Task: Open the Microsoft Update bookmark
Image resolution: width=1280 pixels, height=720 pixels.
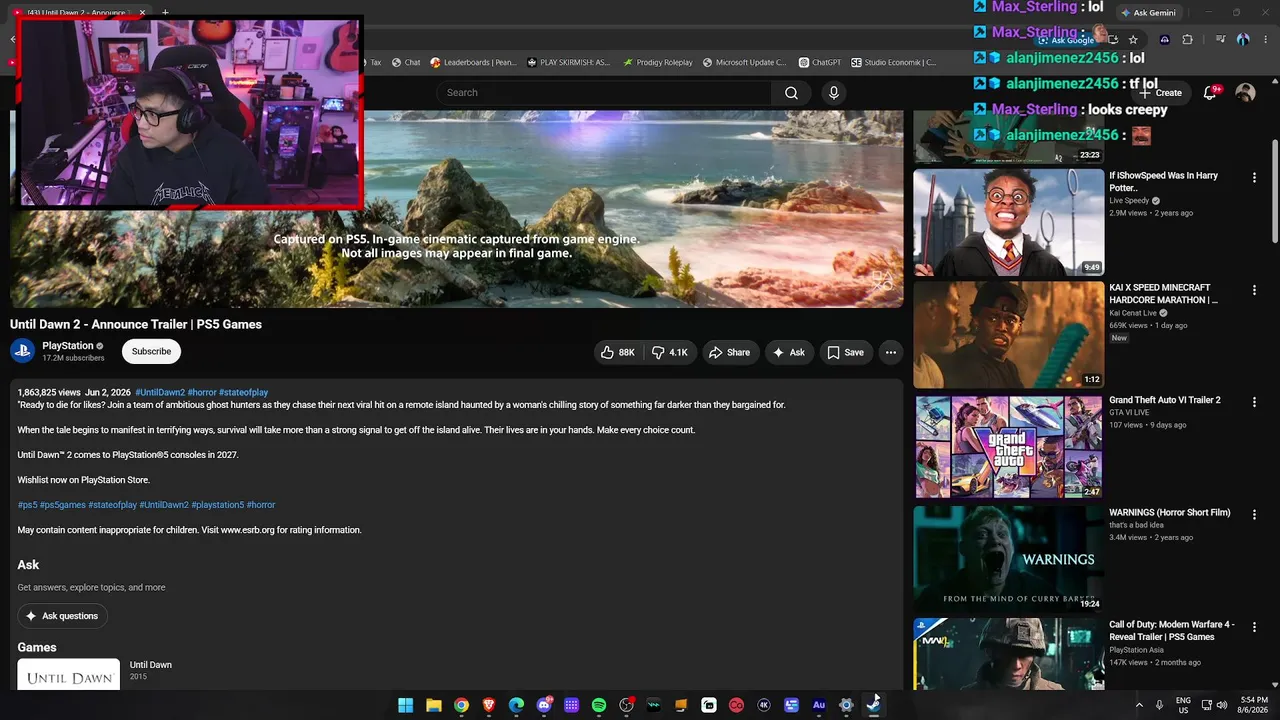Action: [744, 62]
